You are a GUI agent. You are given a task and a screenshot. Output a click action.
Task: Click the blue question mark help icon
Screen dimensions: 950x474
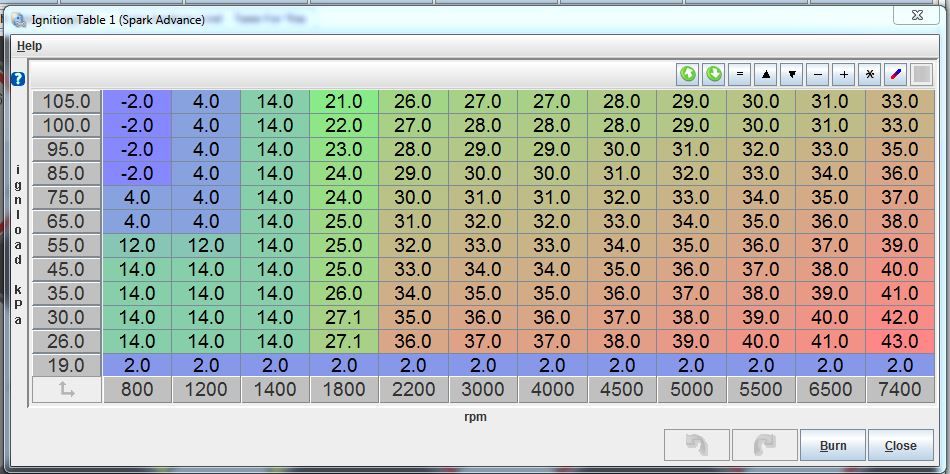pos(18,79)
